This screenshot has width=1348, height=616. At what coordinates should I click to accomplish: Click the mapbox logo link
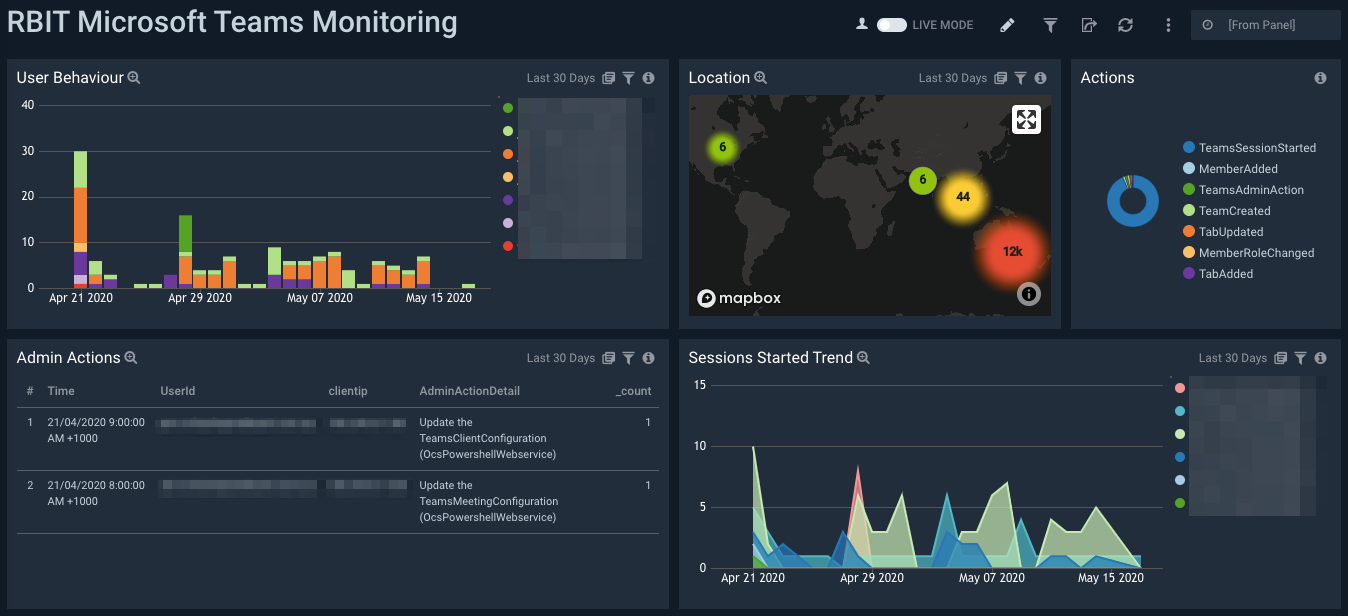tap(739, 298)
